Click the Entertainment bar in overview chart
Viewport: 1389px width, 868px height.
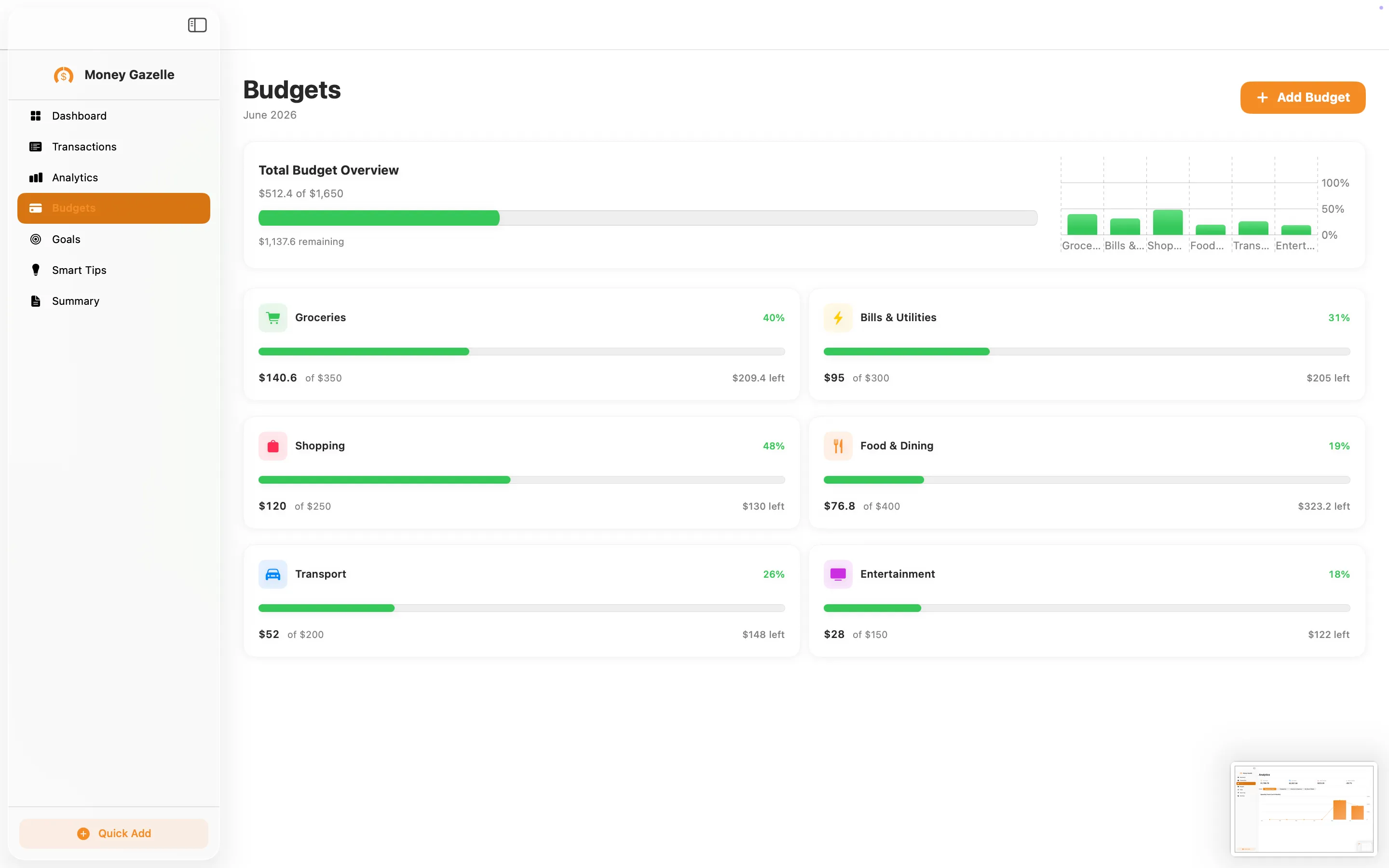click(x=1295, y=230)
